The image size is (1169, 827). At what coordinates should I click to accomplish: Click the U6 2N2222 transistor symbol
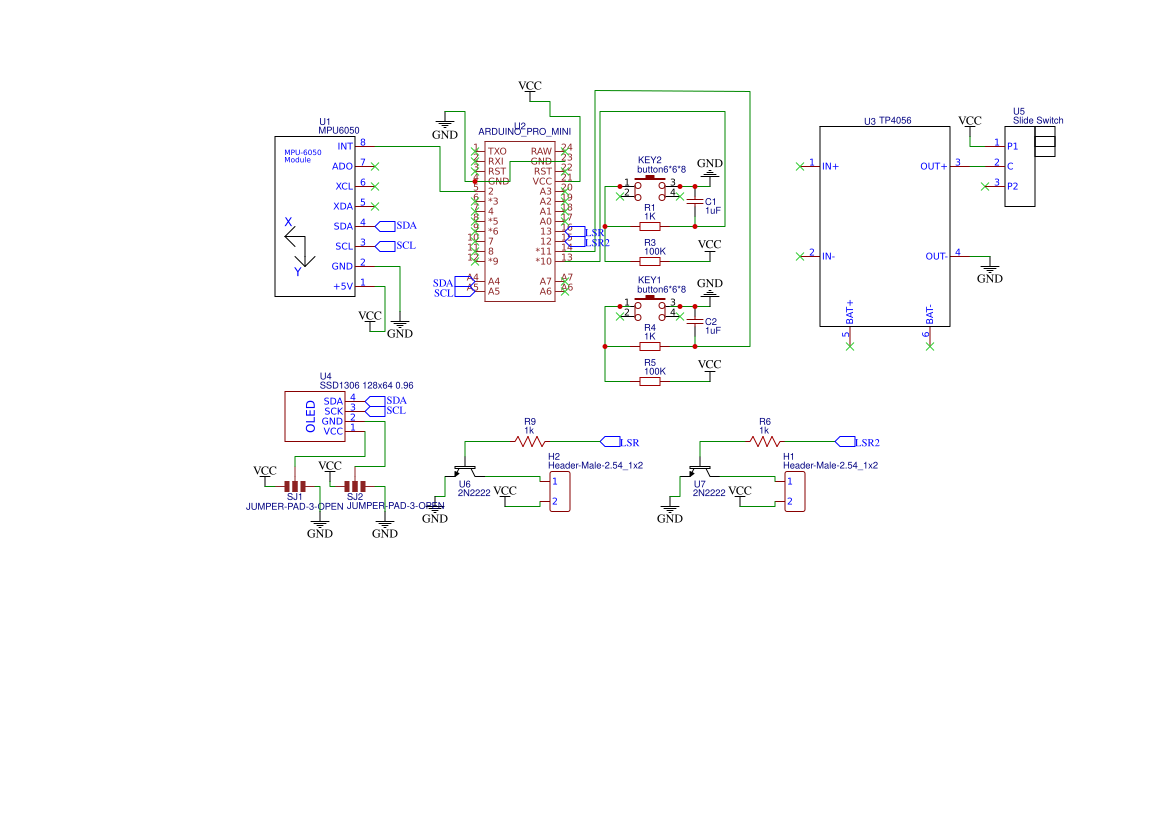(465, 470)
